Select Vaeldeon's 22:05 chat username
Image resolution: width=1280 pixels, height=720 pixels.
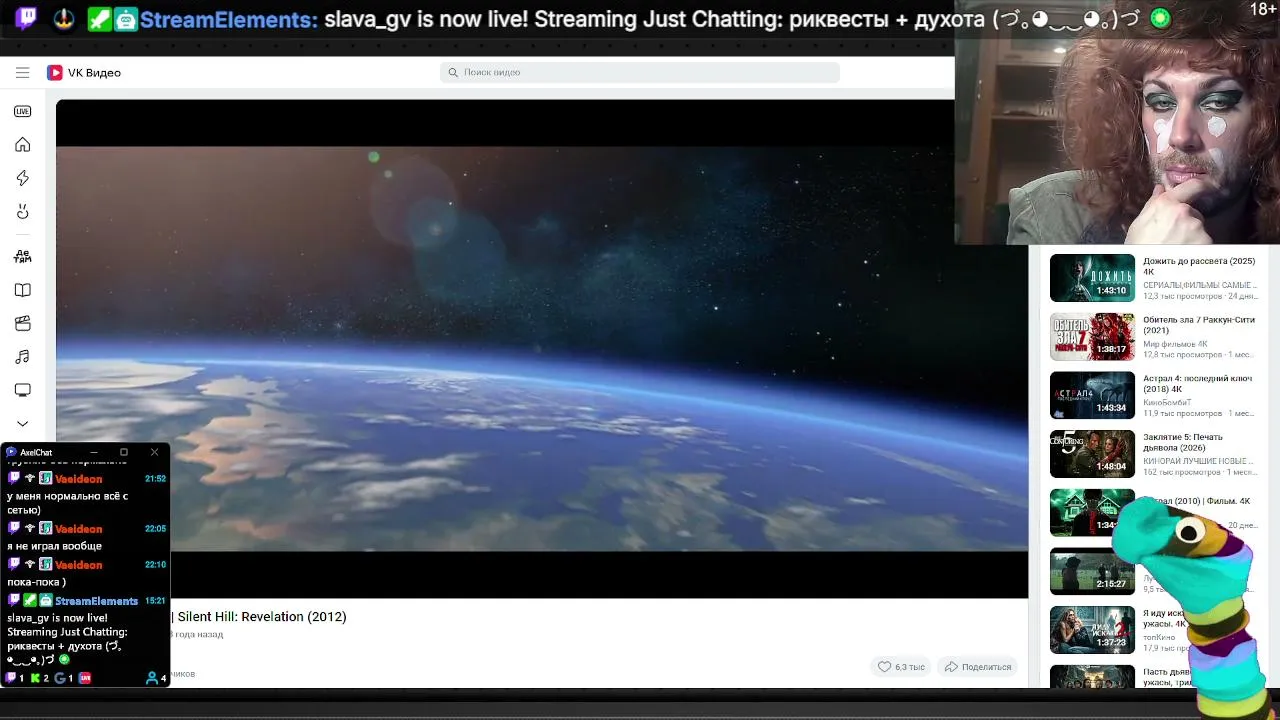[78, 529]
